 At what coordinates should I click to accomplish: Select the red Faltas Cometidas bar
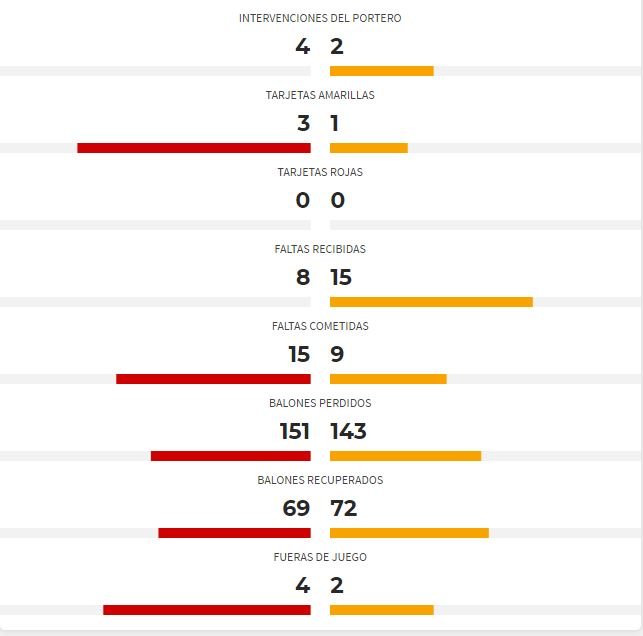[x=213, y=379]
